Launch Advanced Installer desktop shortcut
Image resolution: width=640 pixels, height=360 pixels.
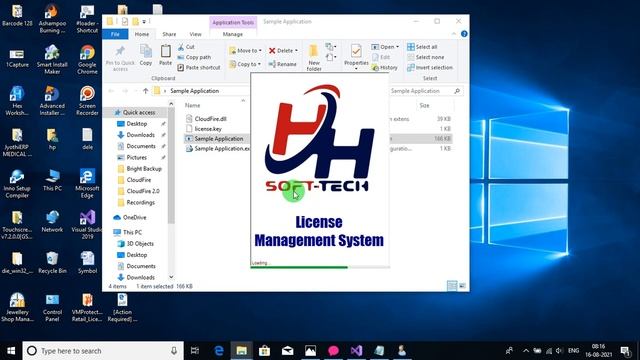click(x=52, y=101)
